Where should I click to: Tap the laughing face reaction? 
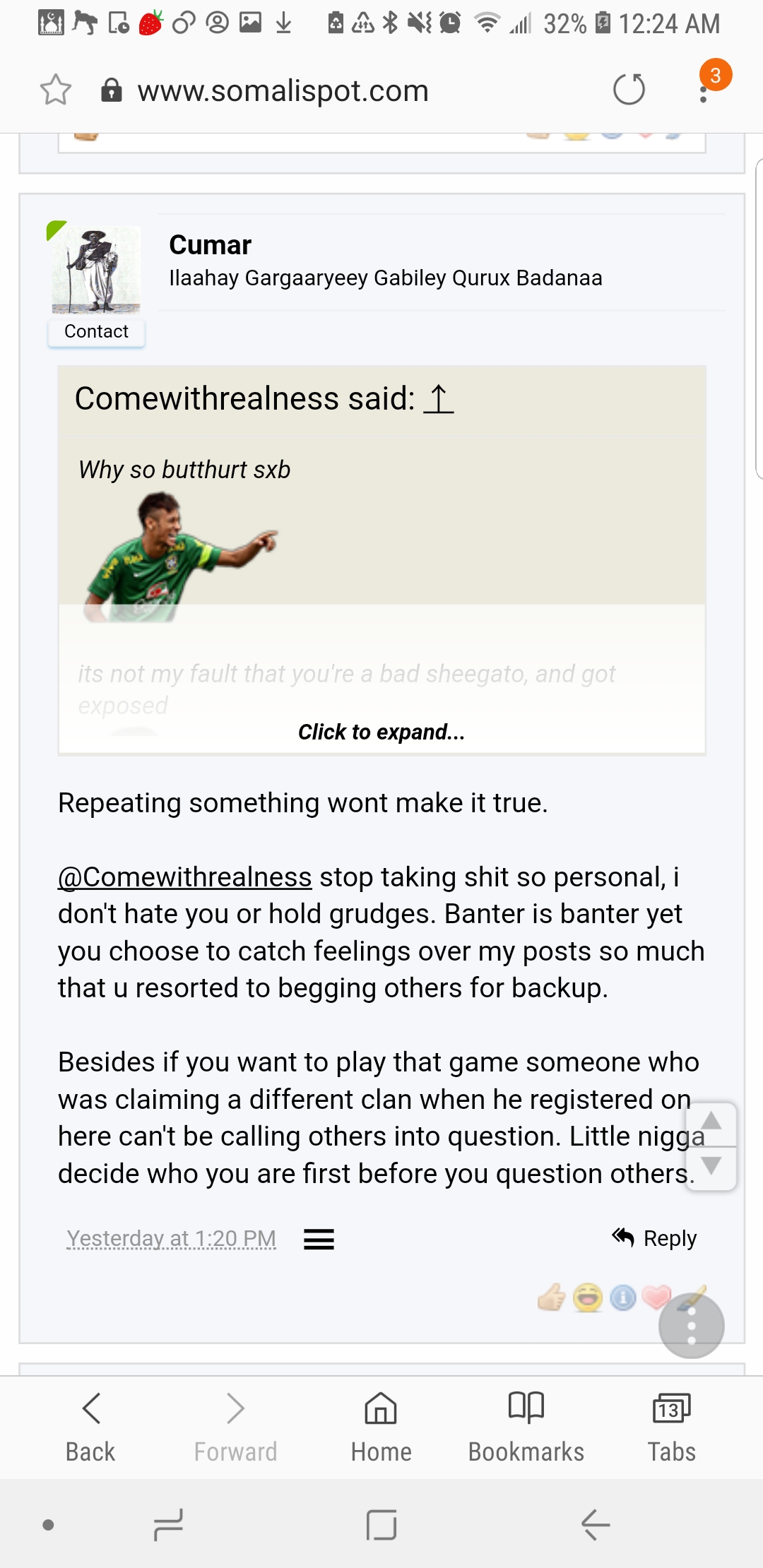click(588, 1297)
